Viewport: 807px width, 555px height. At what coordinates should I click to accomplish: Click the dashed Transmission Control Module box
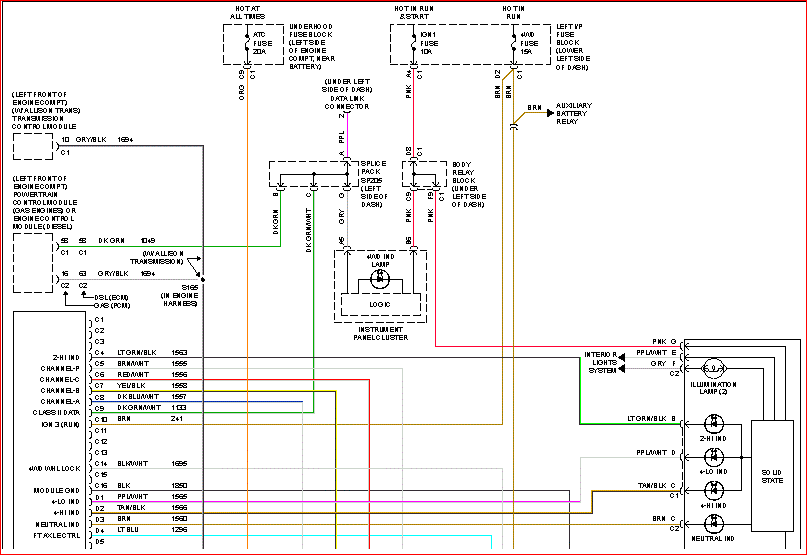(33, 146)
